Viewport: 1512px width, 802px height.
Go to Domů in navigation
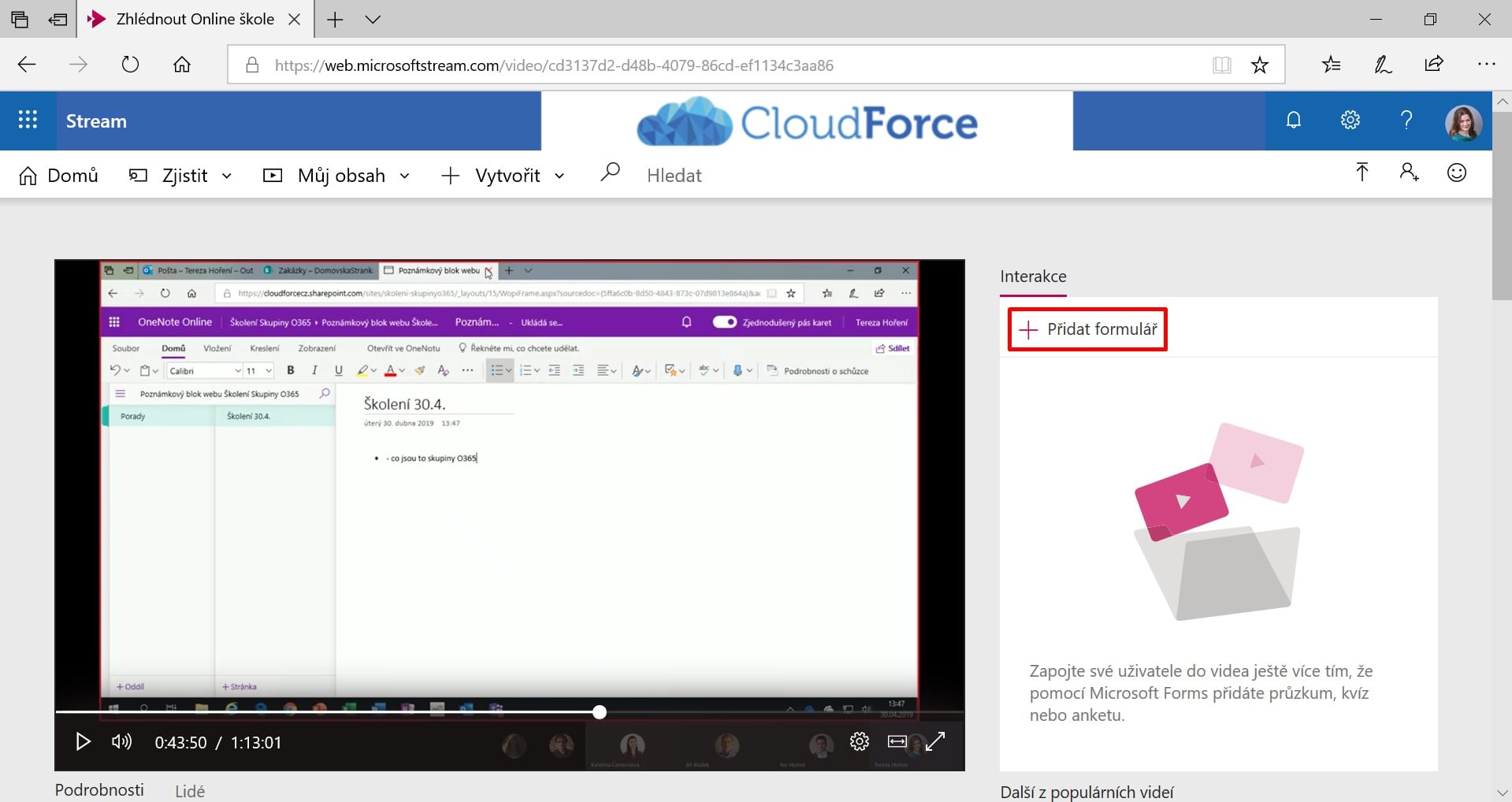click(x=59, y=176)
